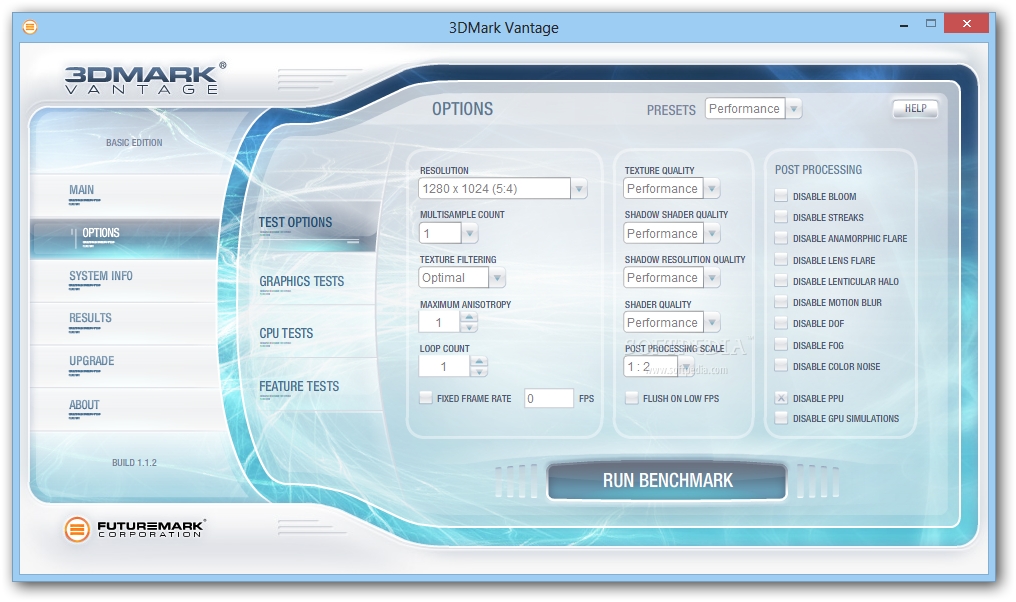Toggle the Disable PPU checkbox
Screen dimensions: 1016x602
click(x=781, y=398)
